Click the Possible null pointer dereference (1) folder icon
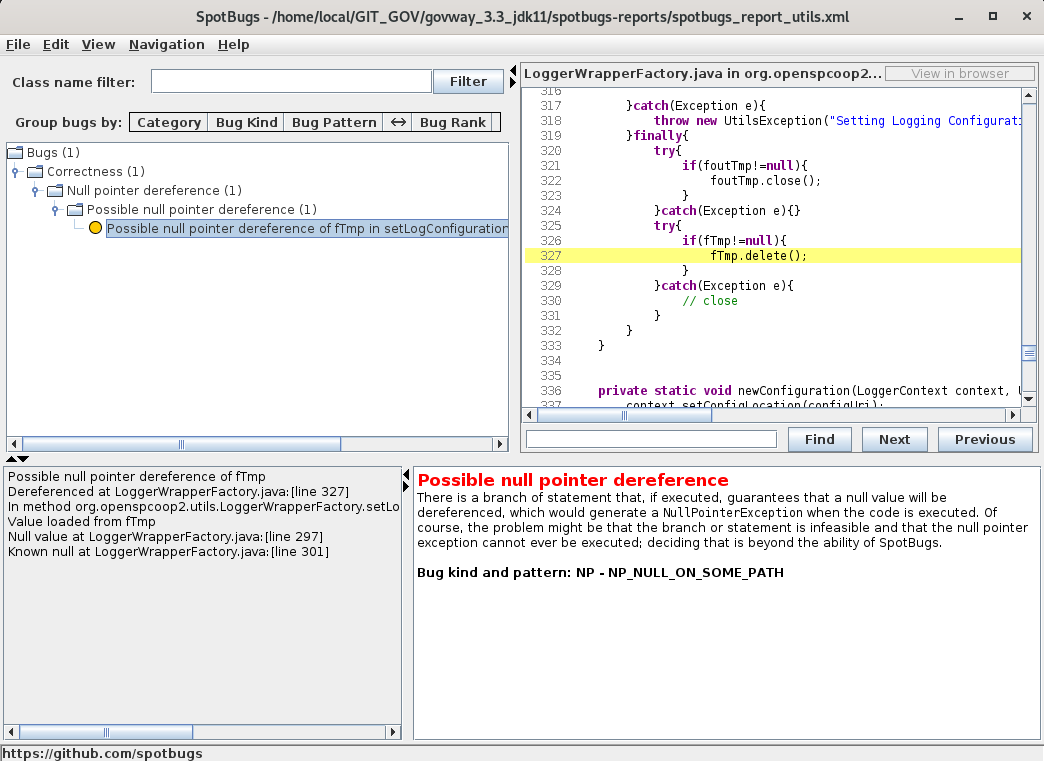Viewport: 1044px width, 761px height. [75, 210]
